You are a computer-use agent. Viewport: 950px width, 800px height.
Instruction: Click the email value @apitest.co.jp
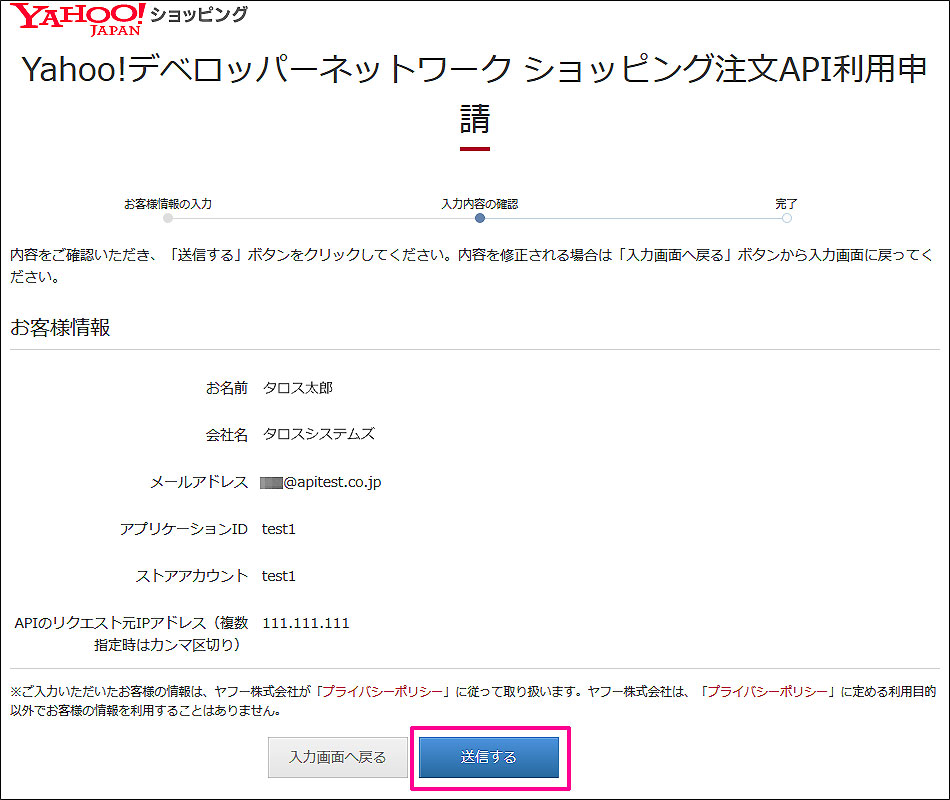tap(321, 482)
